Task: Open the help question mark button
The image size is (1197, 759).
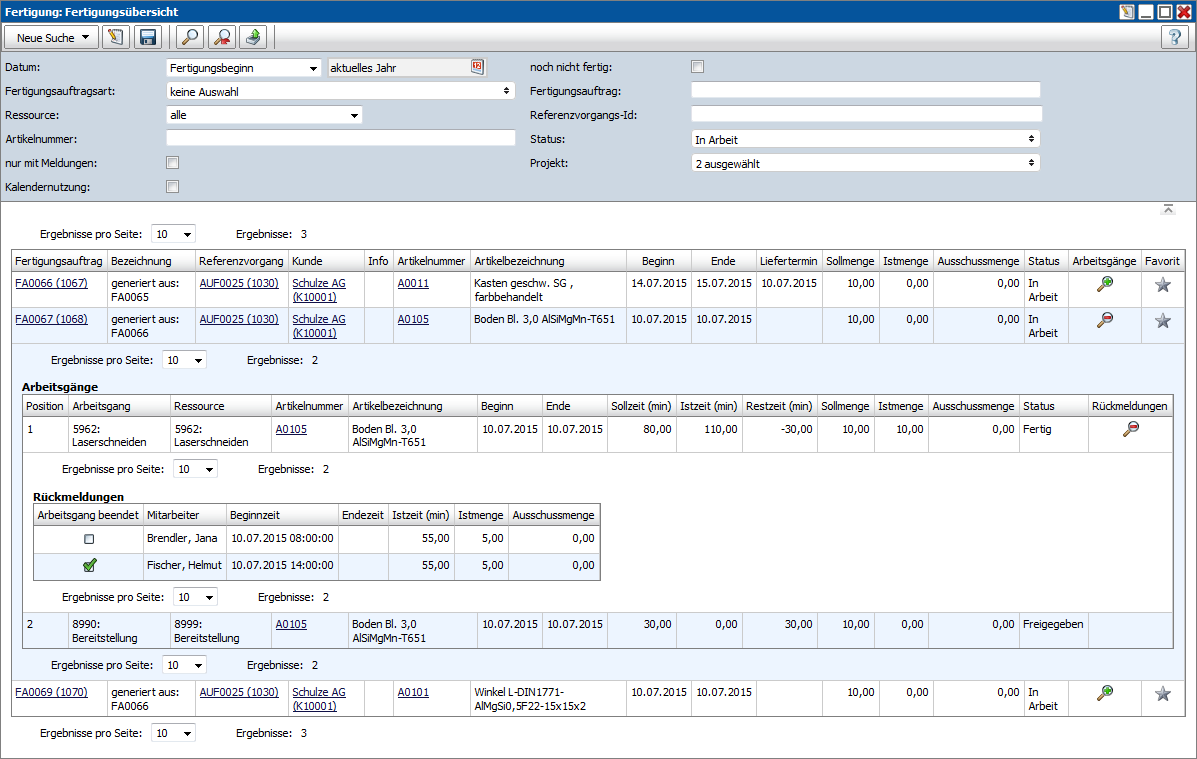Action: point(1174,38)
